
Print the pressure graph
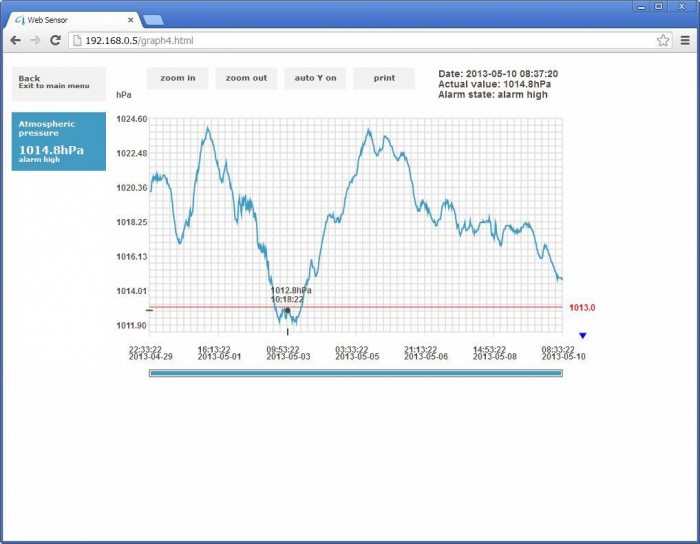coord(384,78)
